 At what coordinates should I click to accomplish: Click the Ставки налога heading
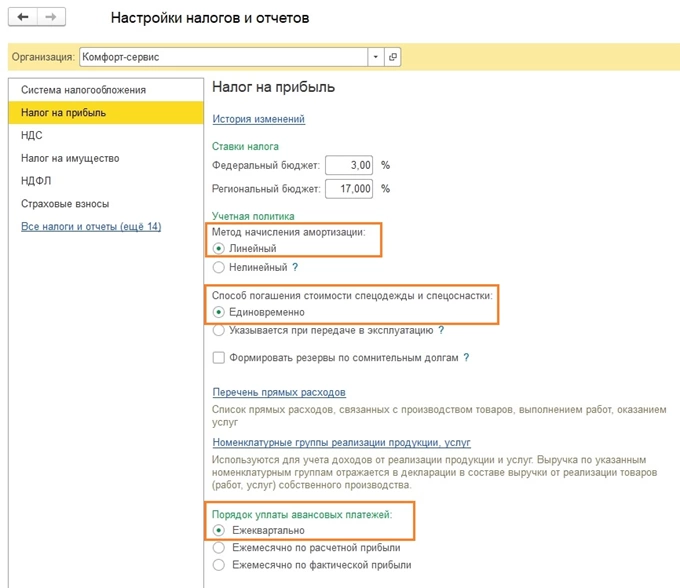click(245, 147)
